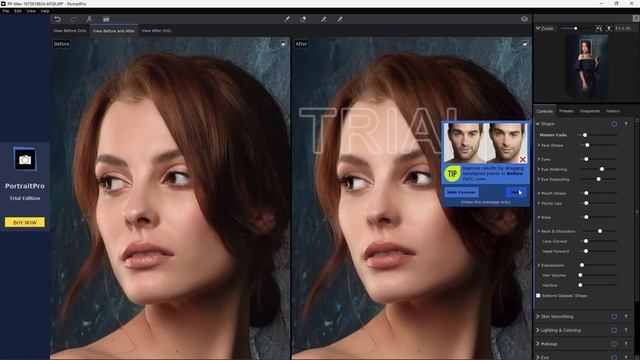Screen dimensions: 640x360
Task: Close the tip popup with red X
Action: click(522, 159)
